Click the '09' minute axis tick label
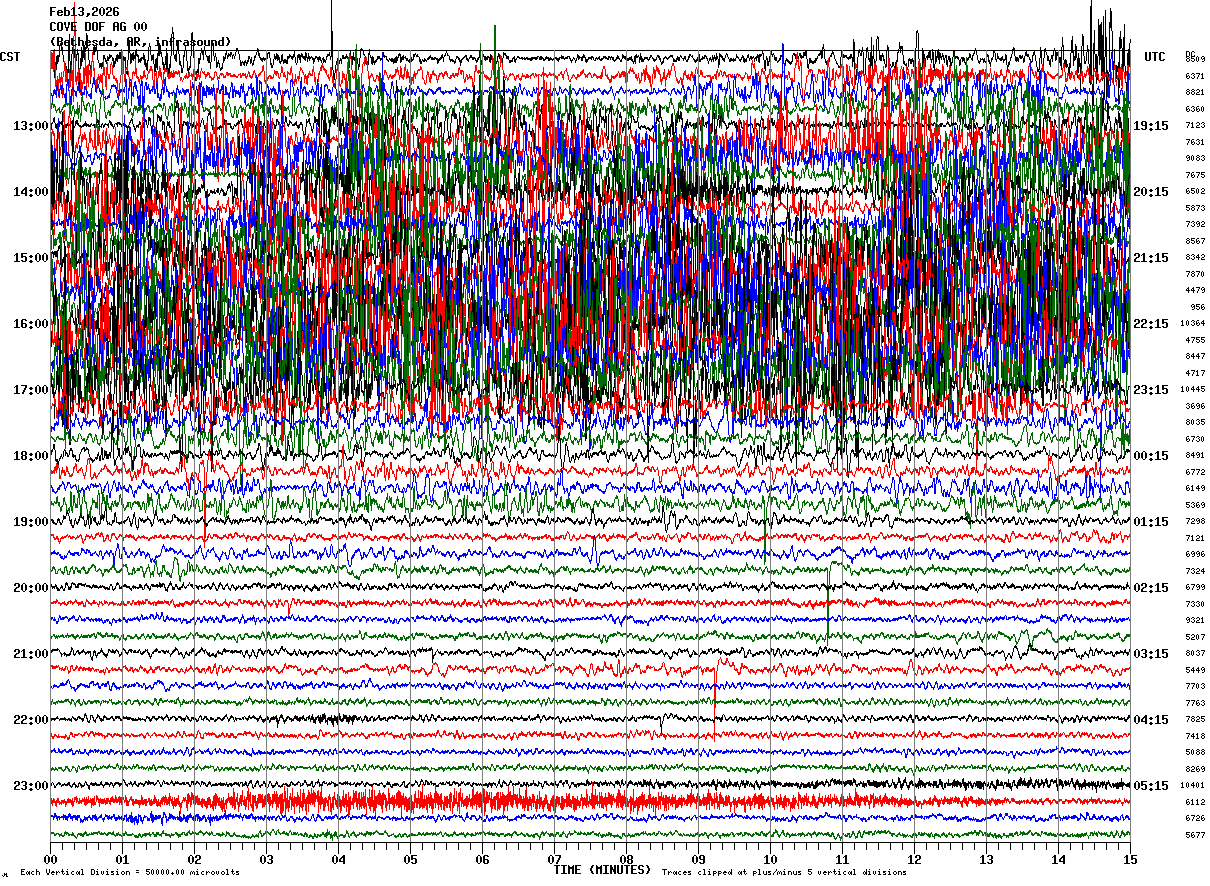Image resolution: width=1210 pixels, height=886 pixels. [698, 859]
